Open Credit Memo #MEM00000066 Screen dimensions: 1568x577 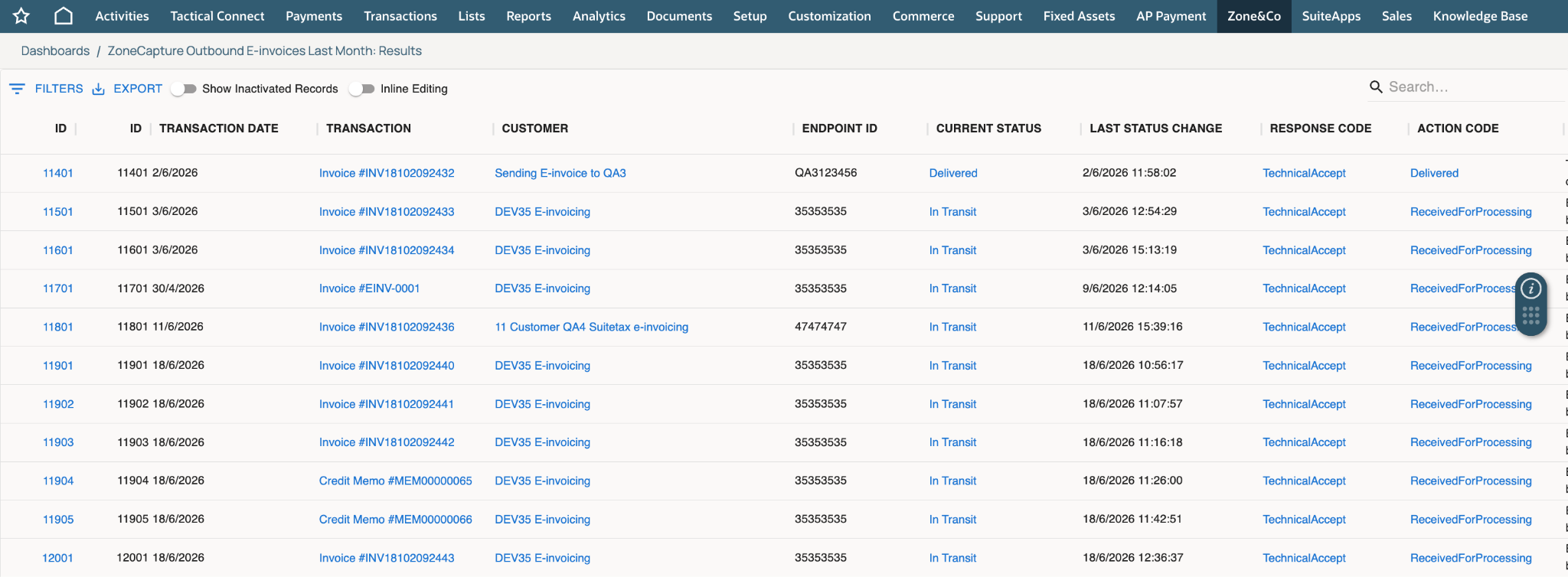coord(396,520)
